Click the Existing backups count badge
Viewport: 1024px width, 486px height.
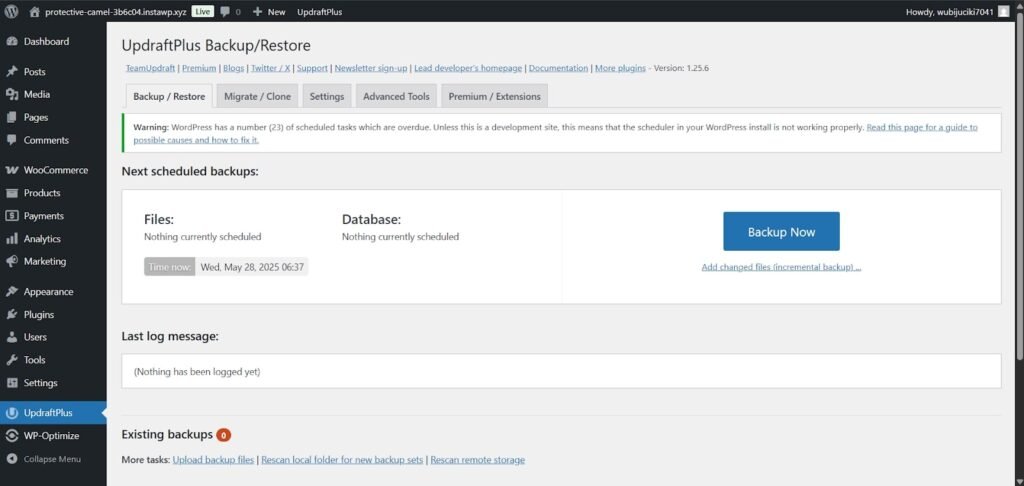coord(224,435)
